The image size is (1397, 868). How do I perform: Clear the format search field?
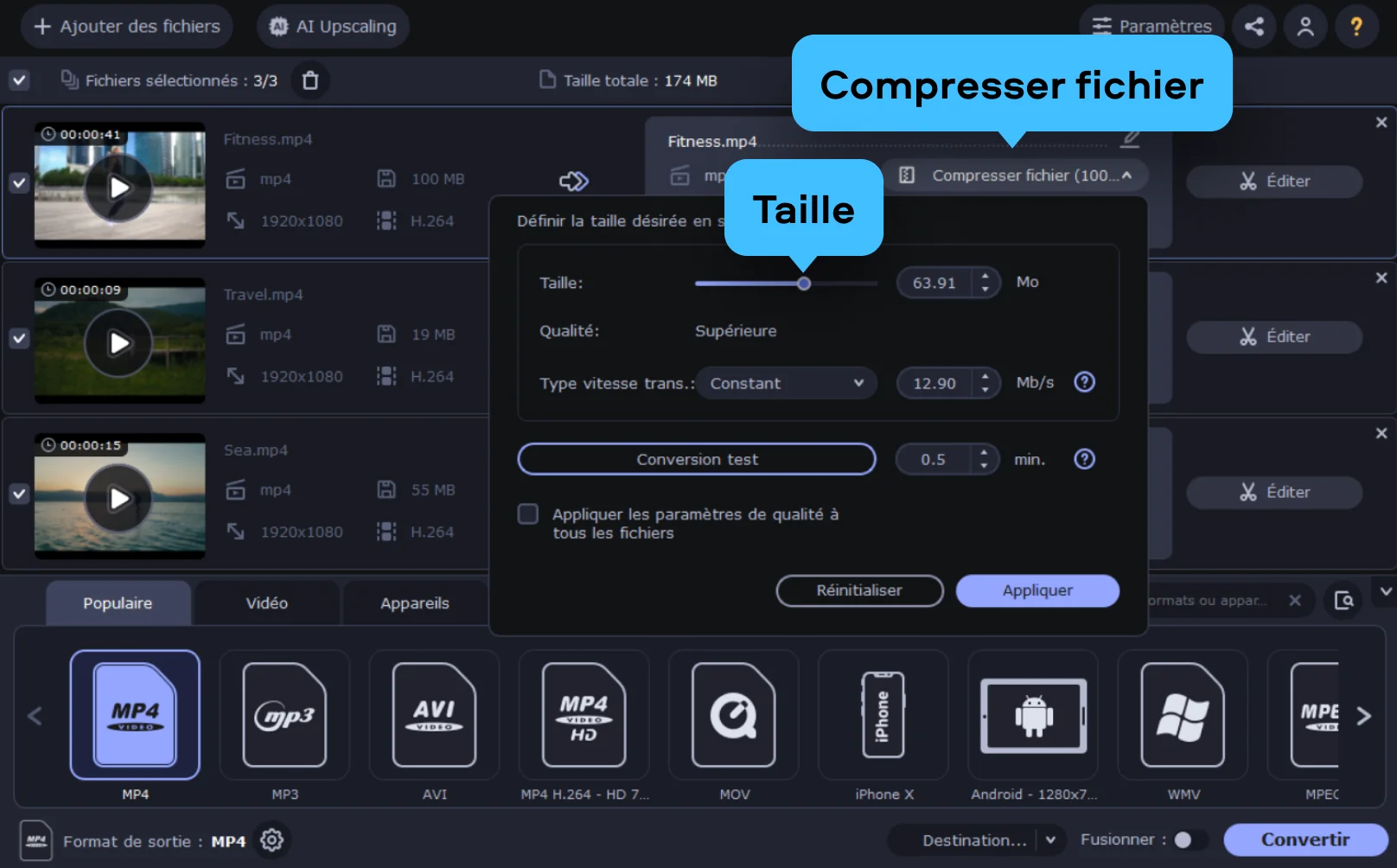tap(1294, 600)
